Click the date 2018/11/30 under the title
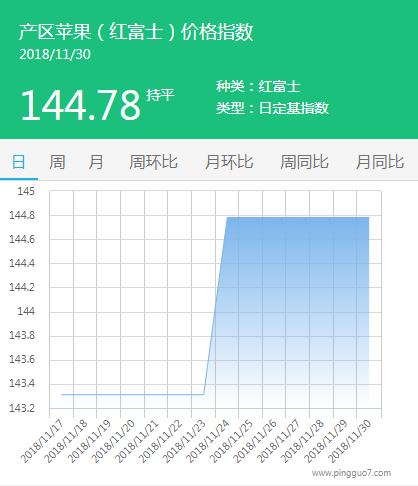Image resolution: width=418 pixels, height=486 pixels. point(55,55)
